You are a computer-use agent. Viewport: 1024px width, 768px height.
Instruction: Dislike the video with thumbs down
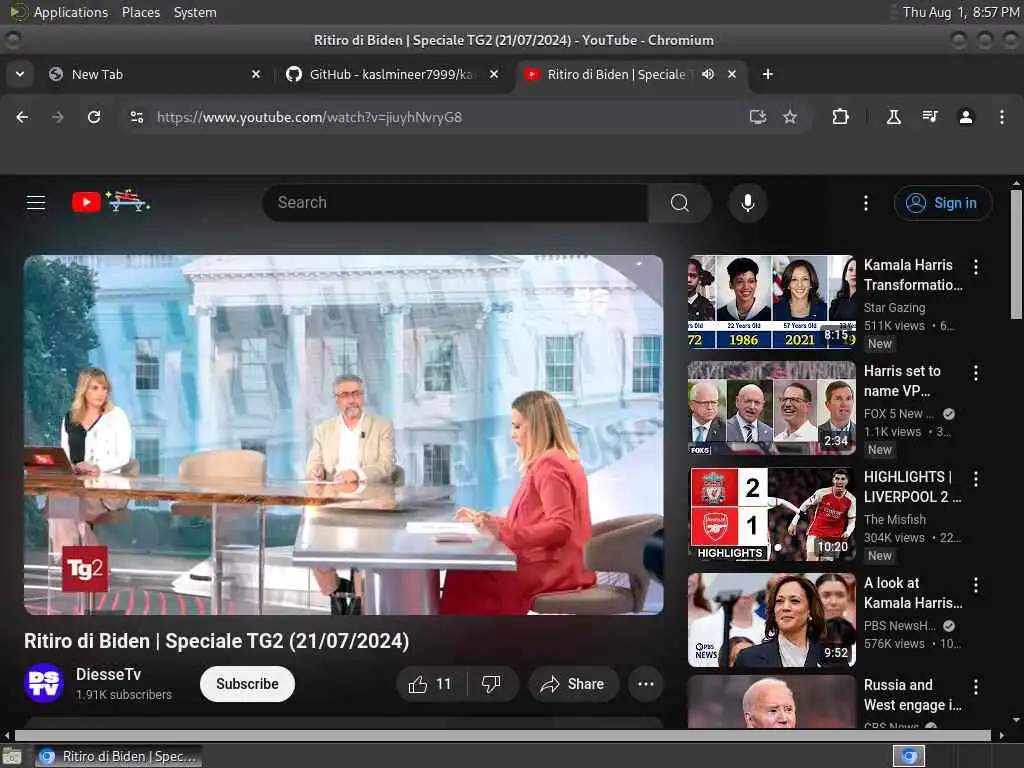coord(491,684)
